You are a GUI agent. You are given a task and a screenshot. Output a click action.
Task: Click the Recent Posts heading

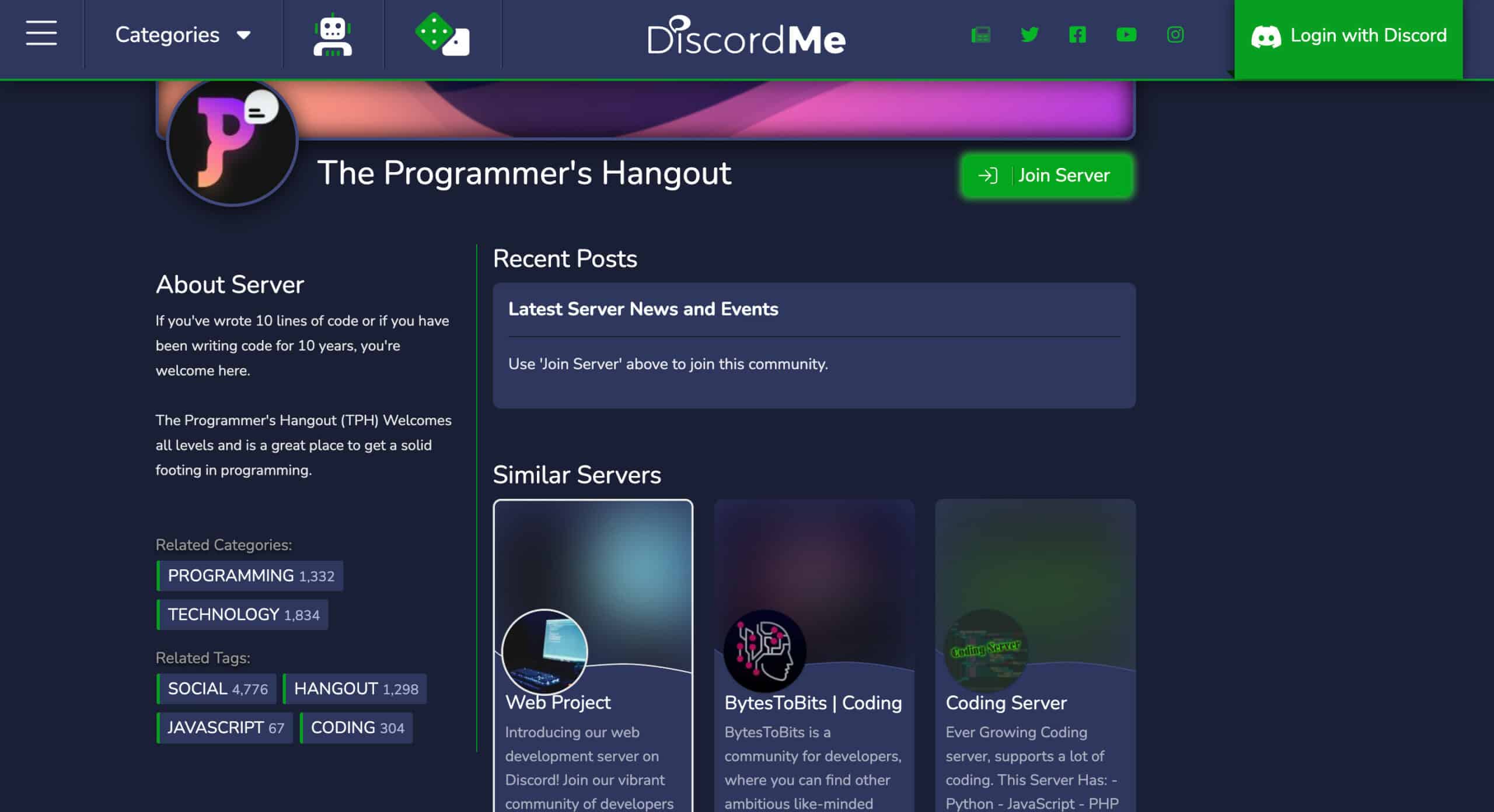tap(565, 258)
